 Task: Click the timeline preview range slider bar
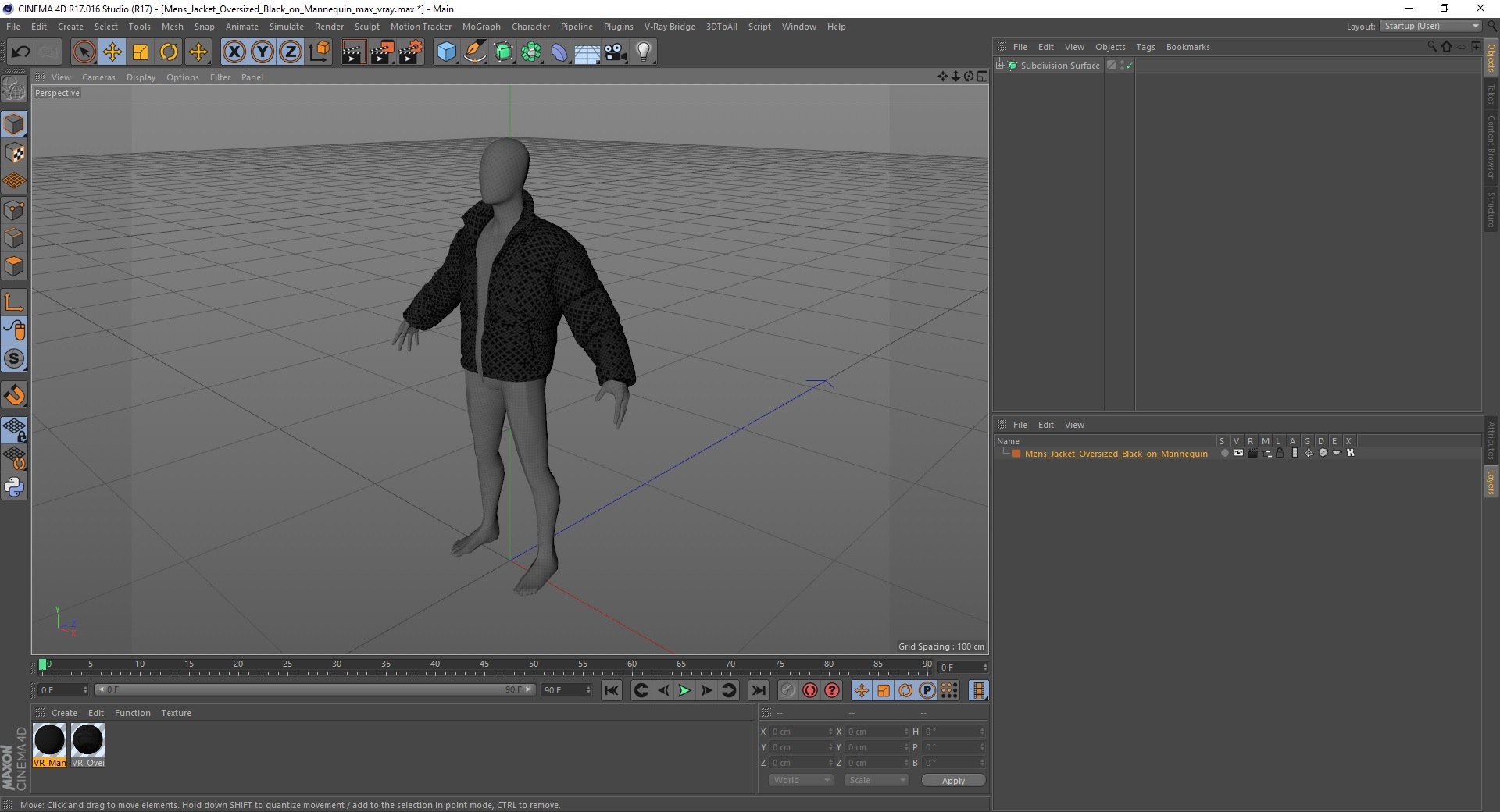[x=315, y=689]
